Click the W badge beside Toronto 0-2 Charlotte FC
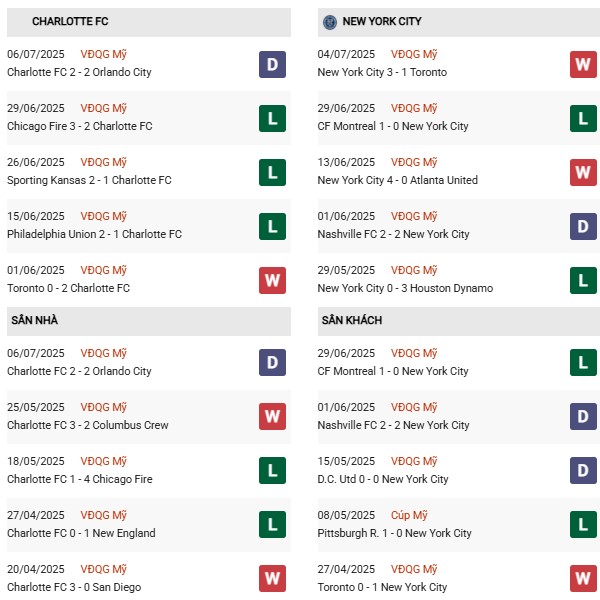This screenshot has width=600, height=600. point(272,281)
